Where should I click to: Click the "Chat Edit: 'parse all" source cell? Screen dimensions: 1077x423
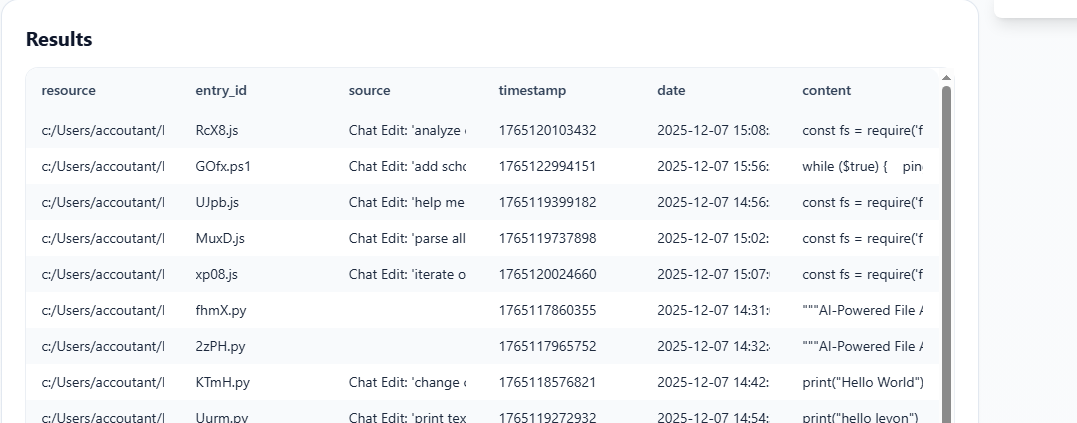click(407, 238)
